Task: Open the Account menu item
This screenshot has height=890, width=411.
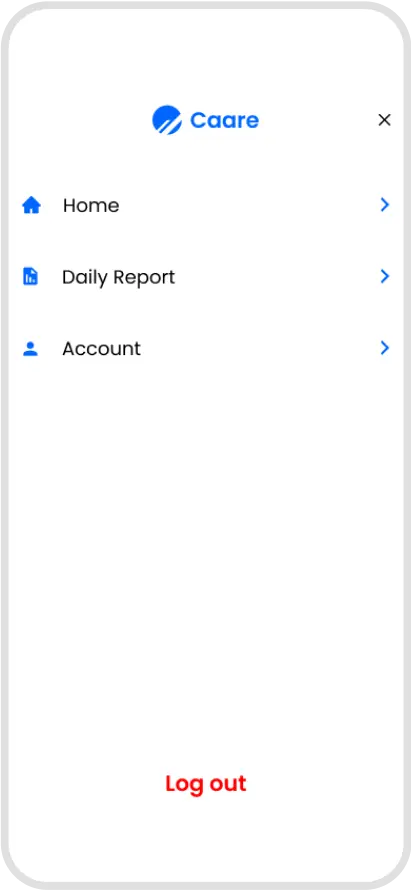Action: [206, 348]
